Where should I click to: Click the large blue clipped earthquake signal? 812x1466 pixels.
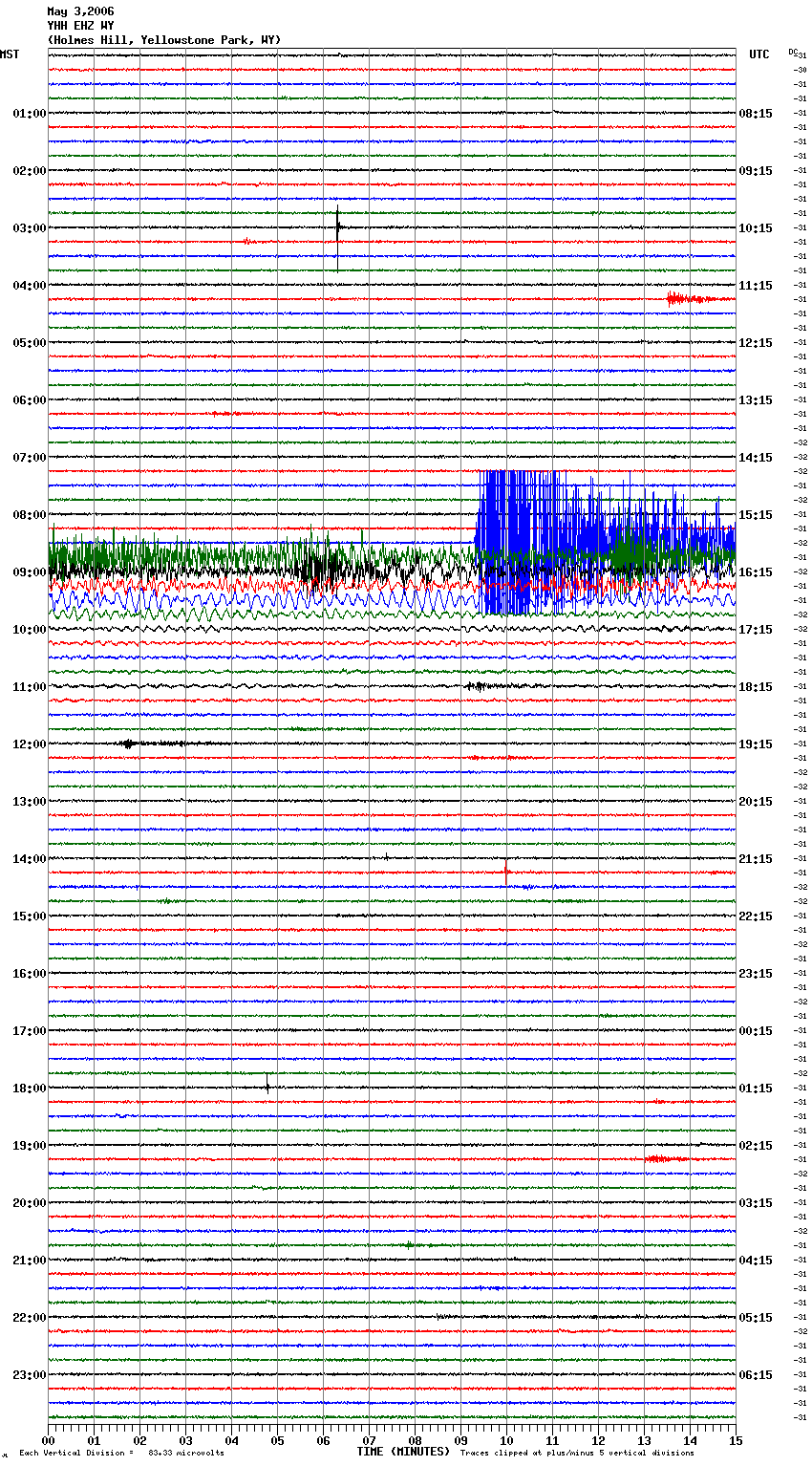pos(606,542)
